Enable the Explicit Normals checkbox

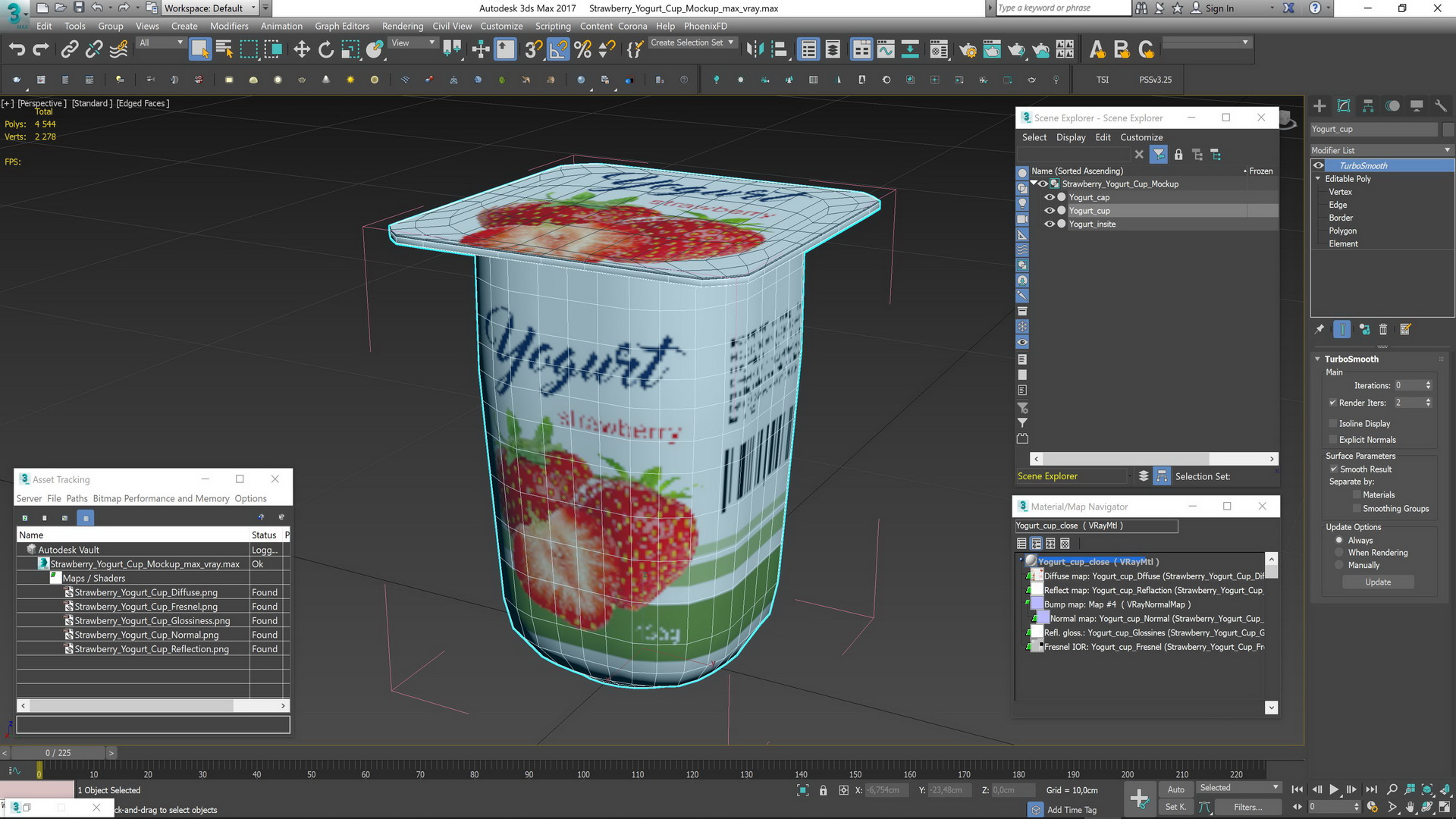tap(1332, 440)
